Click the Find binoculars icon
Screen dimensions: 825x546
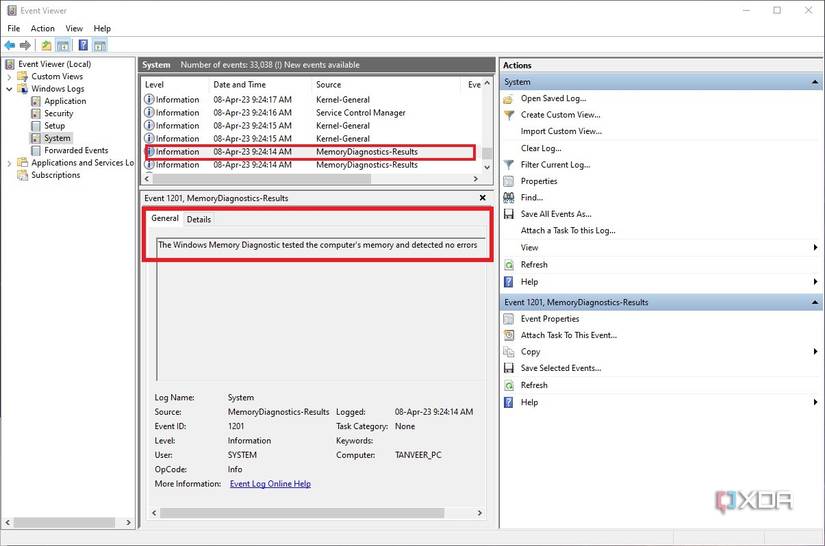pyautogui.click(x=509, y=197)
